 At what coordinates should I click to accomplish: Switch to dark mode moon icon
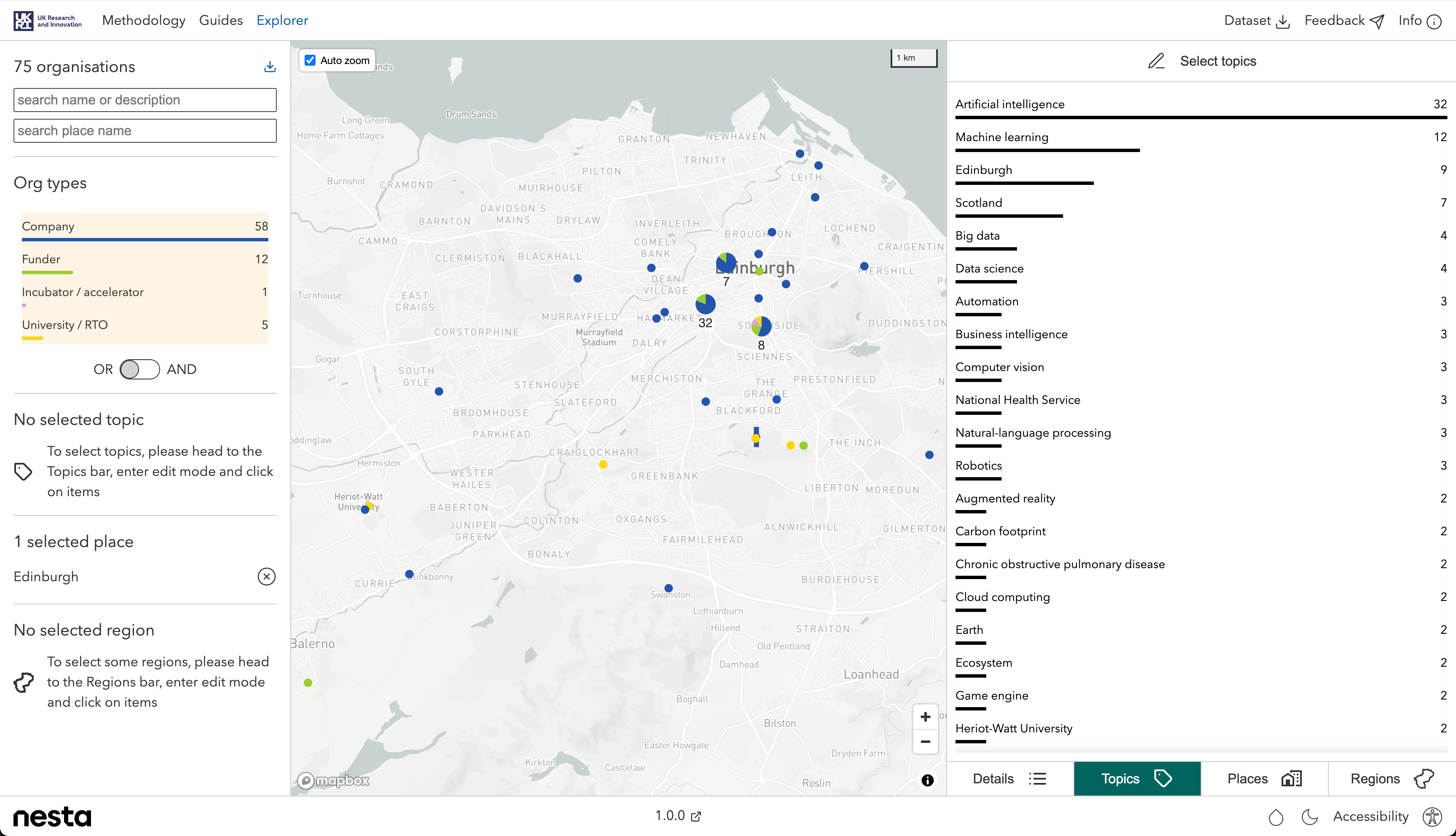point(1309,817)
